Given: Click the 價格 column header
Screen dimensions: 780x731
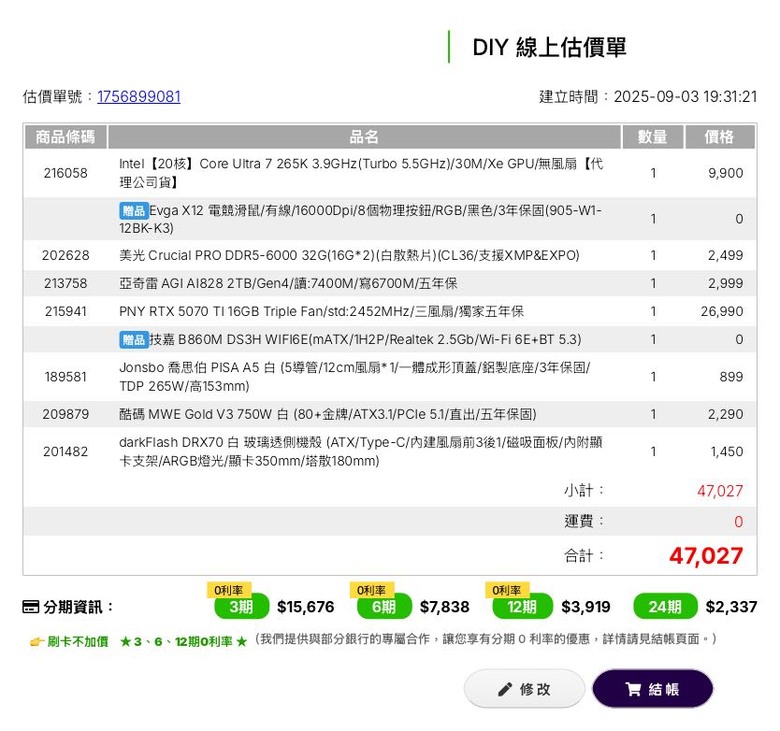Looking at the screenshot, I should pyautogui.click(x=719, y=137).
